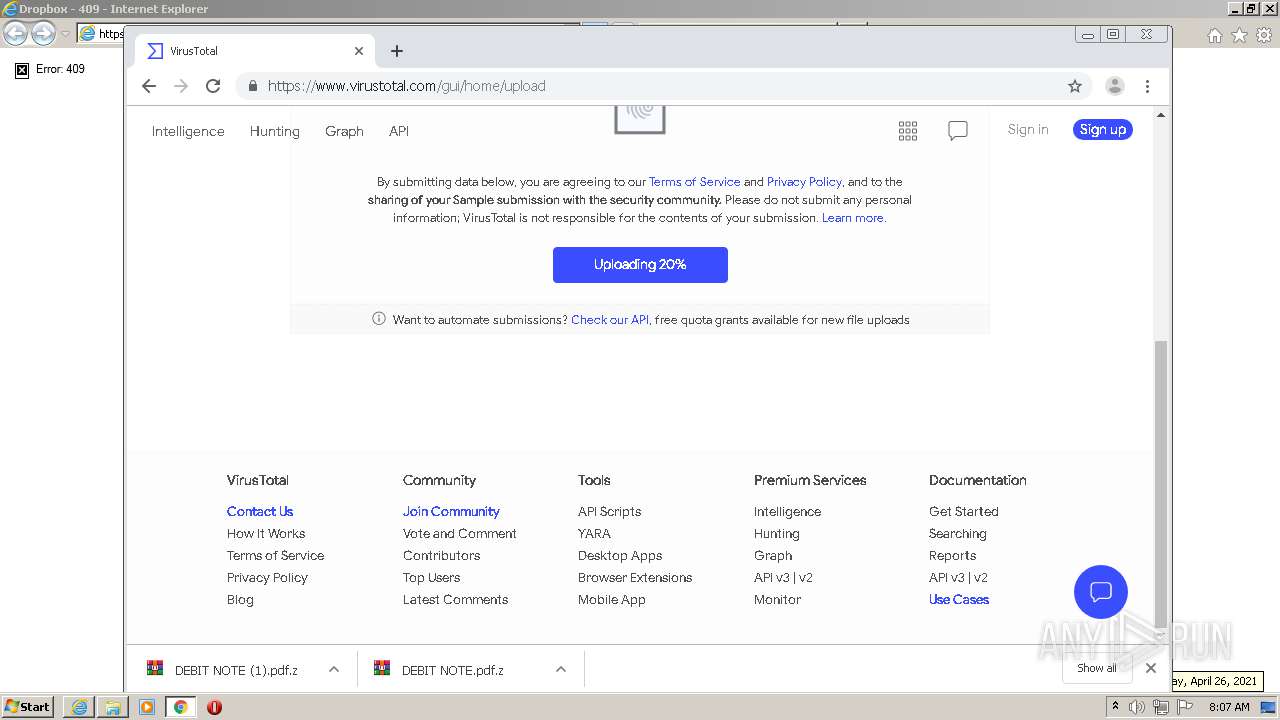Expand options for DEBIT NOTE (1).pdf.z

coord(334,669)
